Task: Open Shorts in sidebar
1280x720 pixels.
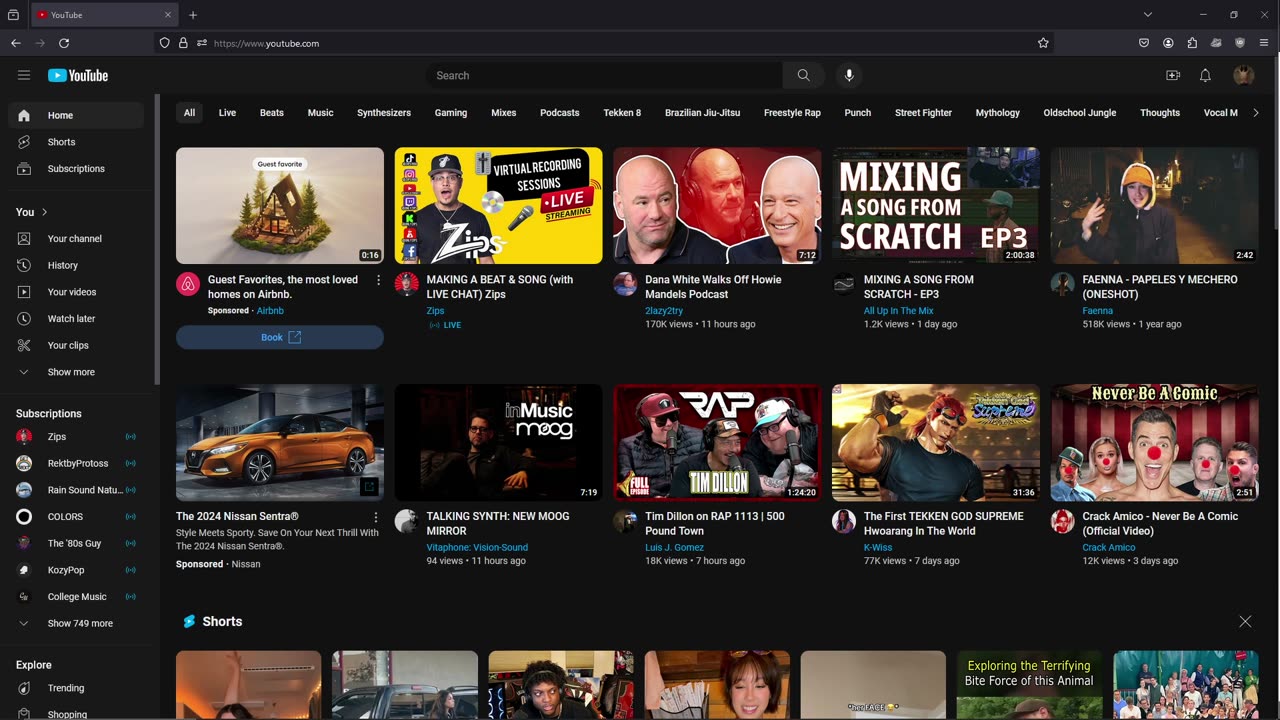Action: 76,142
